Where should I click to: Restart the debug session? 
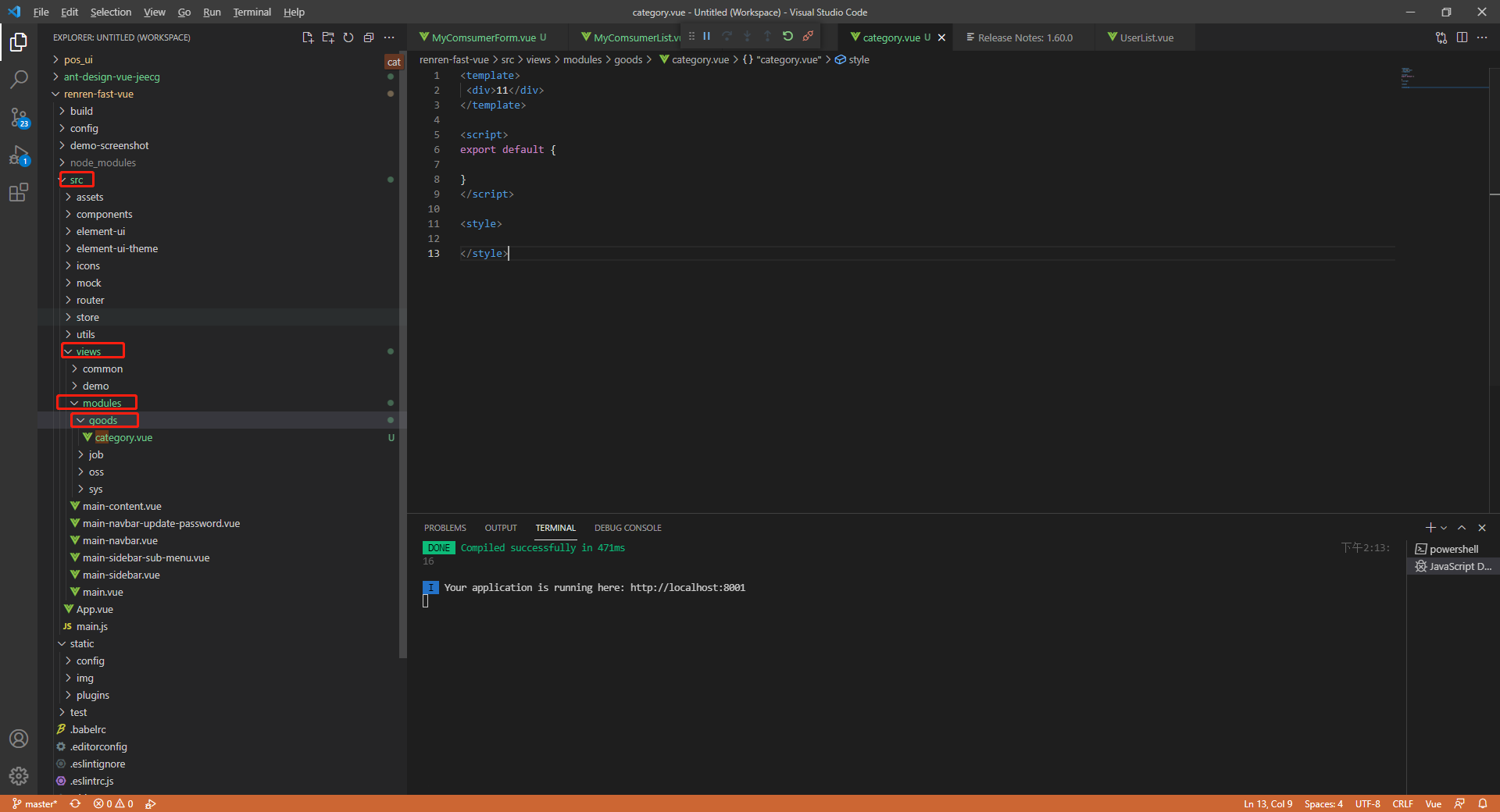tap(787, 36)
